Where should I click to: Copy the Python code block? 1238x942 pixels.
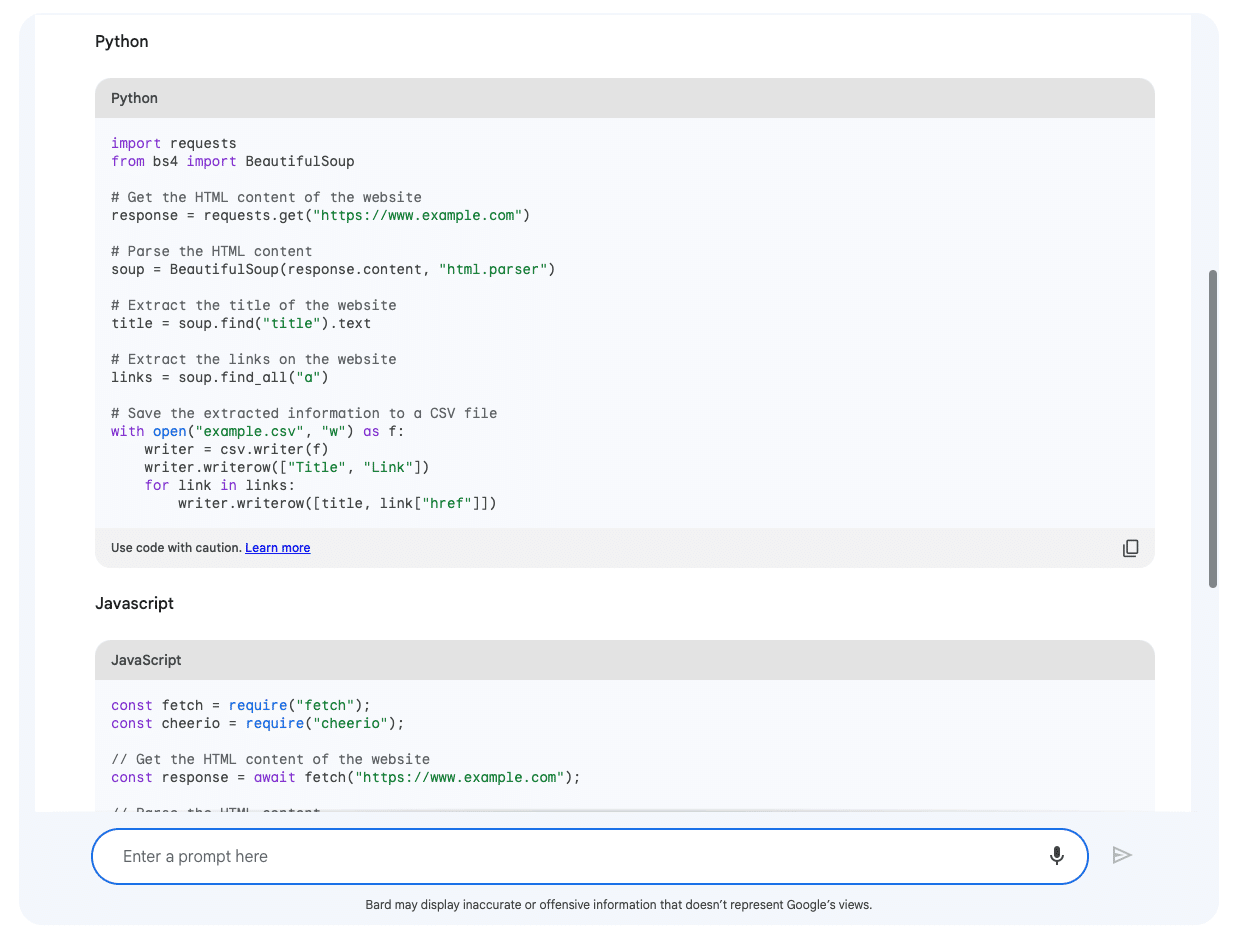[1130, 548]
